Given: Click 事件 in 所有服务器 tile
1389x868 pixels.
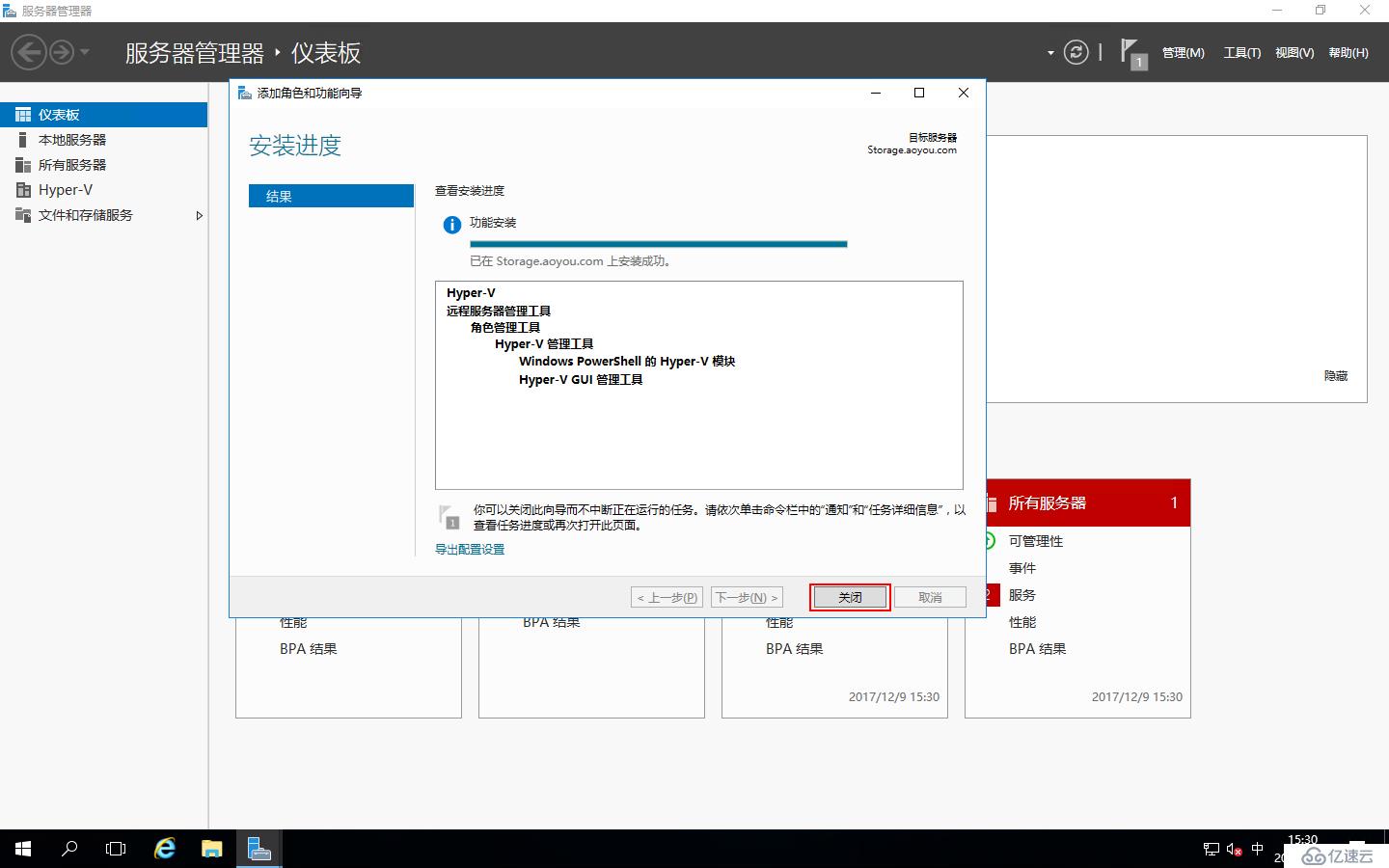Looking at the screenshot, I should [x=1022, y=568].
